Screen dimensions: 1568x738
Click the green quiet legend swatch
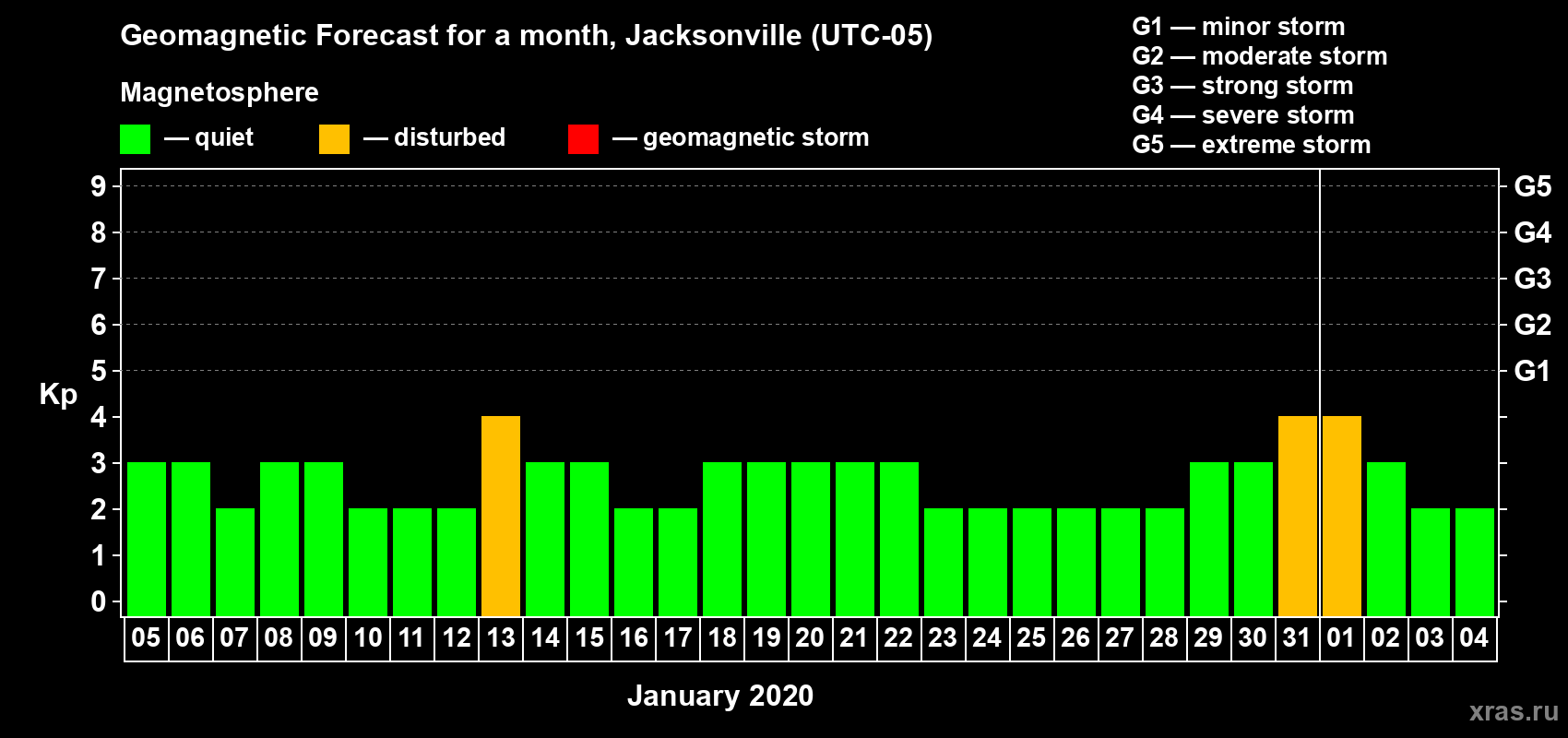[x=135, y=139]
